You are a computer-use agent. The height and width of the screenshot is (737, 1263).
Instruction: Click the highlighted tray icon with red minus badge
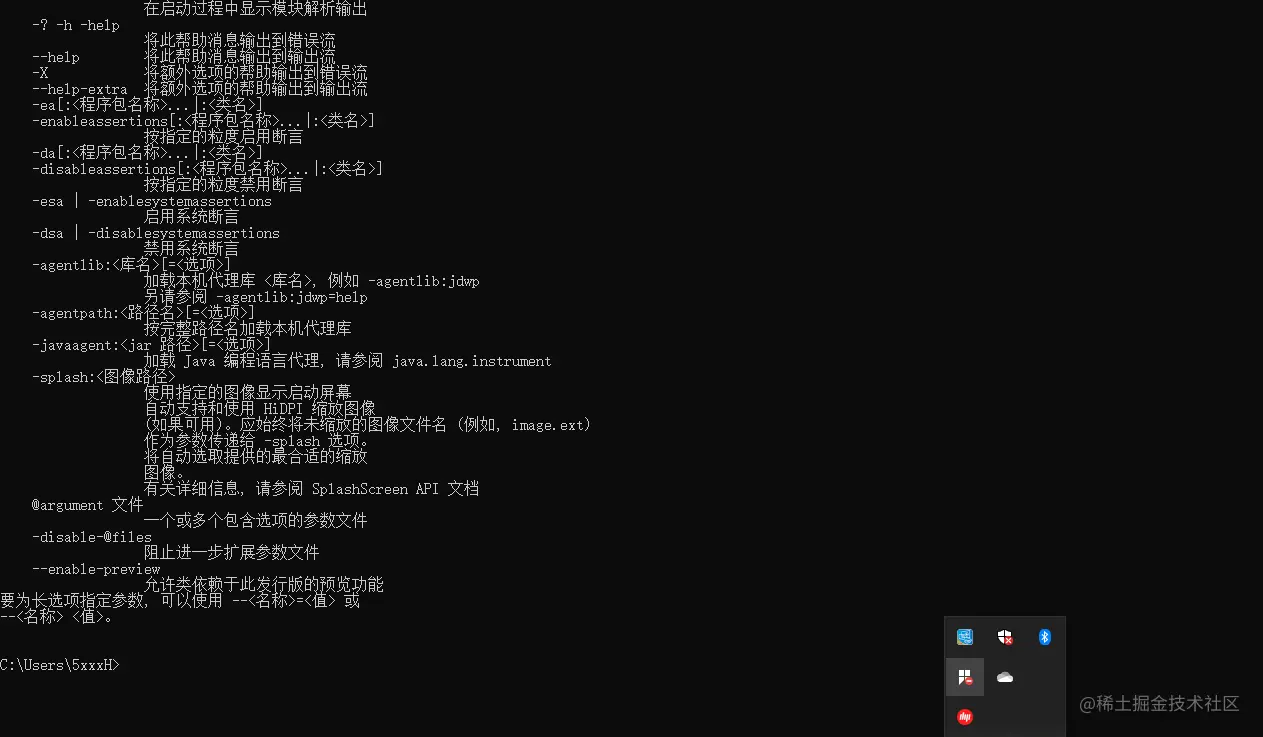[965, 677]
